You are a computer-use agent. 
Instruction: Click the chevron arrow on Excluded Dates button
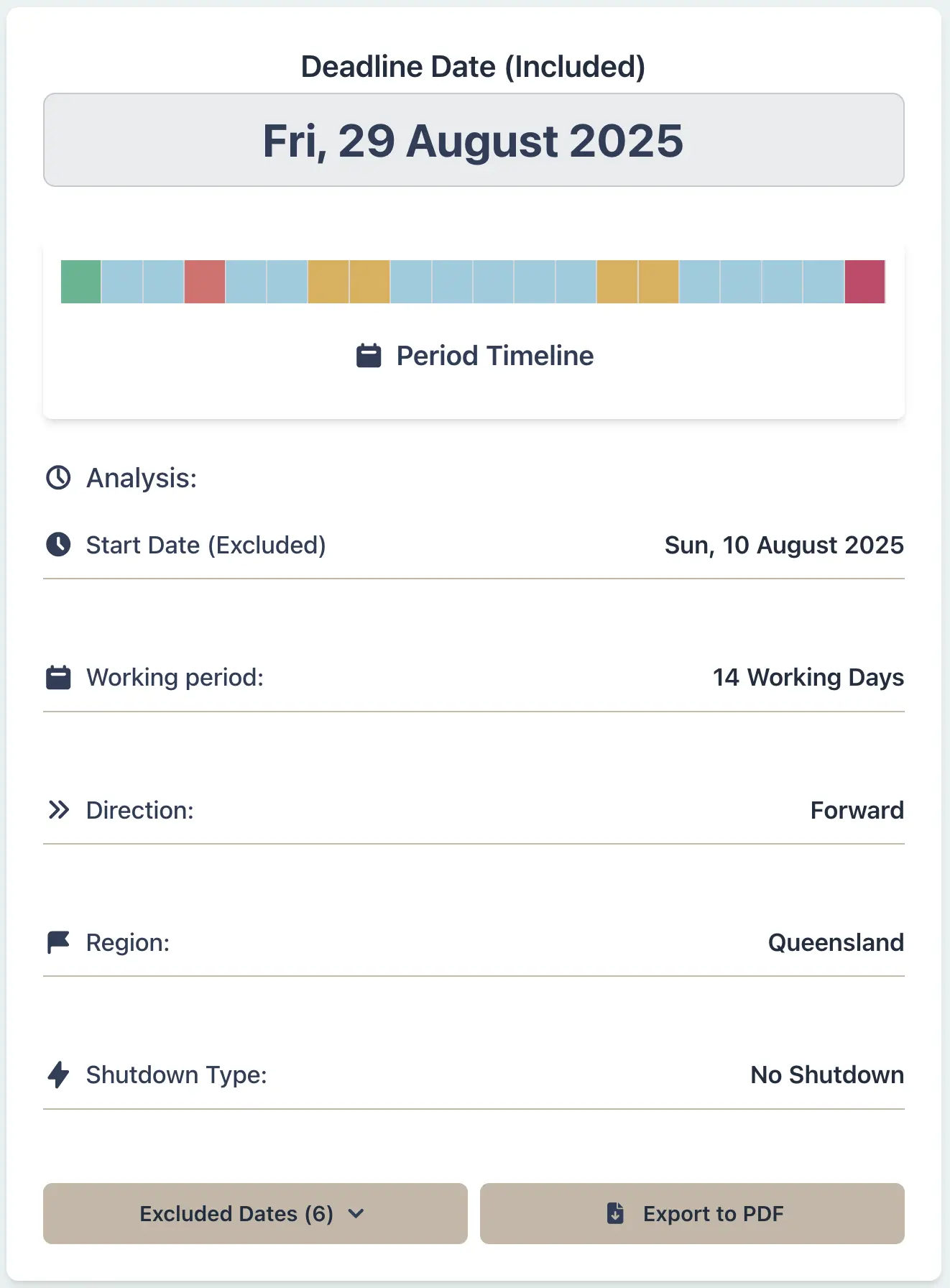point(356,1215)
